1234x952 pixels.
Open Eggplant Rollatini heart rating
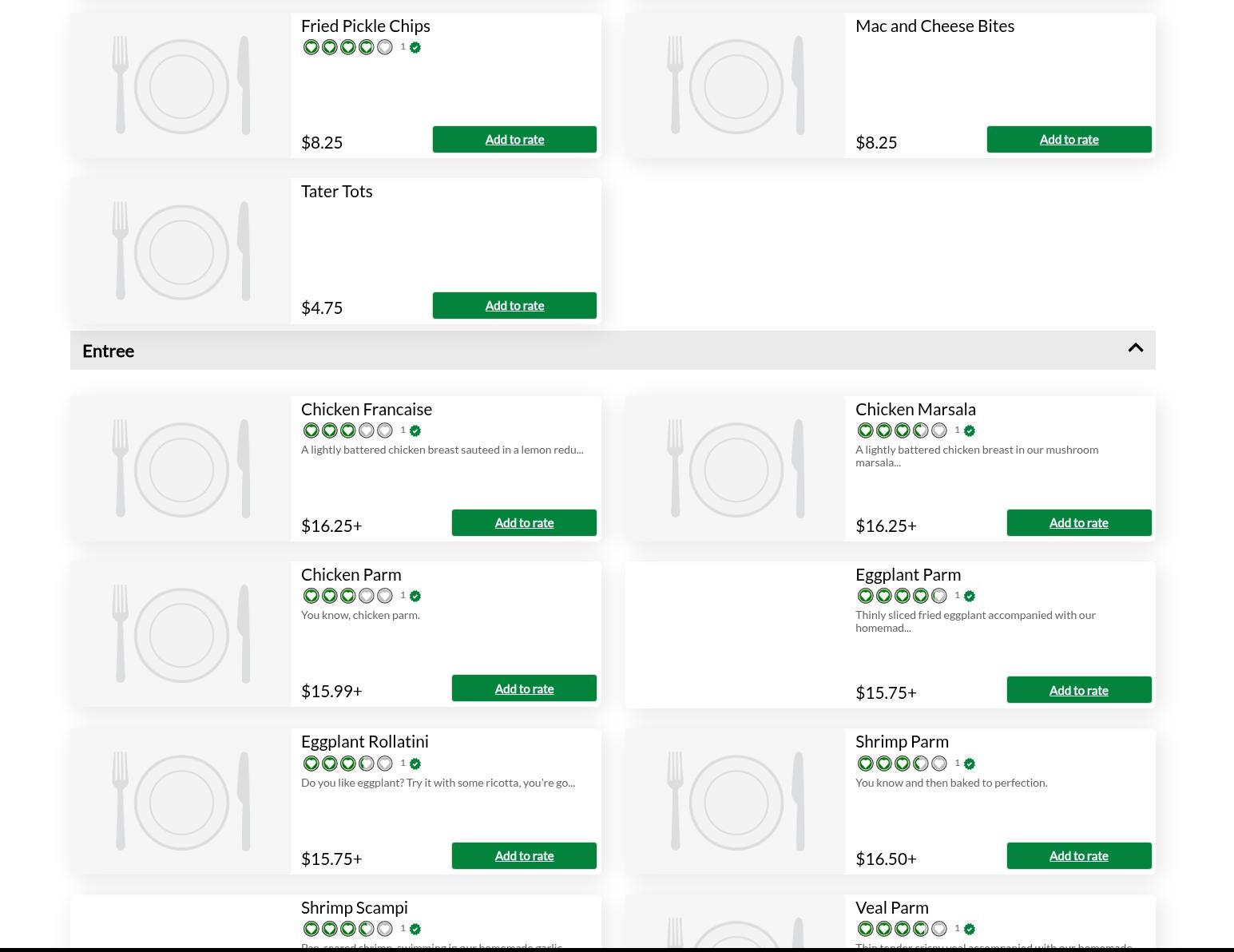[x=347, y=764]
